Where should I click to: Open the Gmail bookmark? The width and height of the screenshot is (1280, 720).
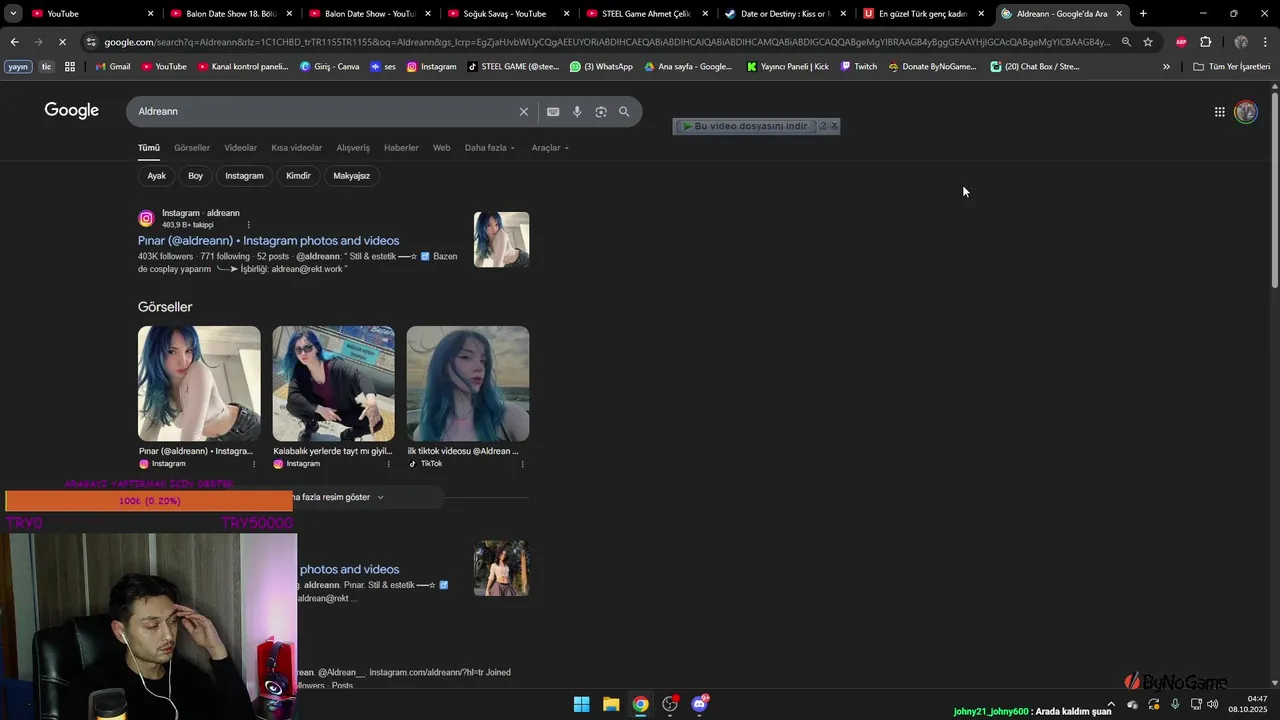[x=112, y=67]
